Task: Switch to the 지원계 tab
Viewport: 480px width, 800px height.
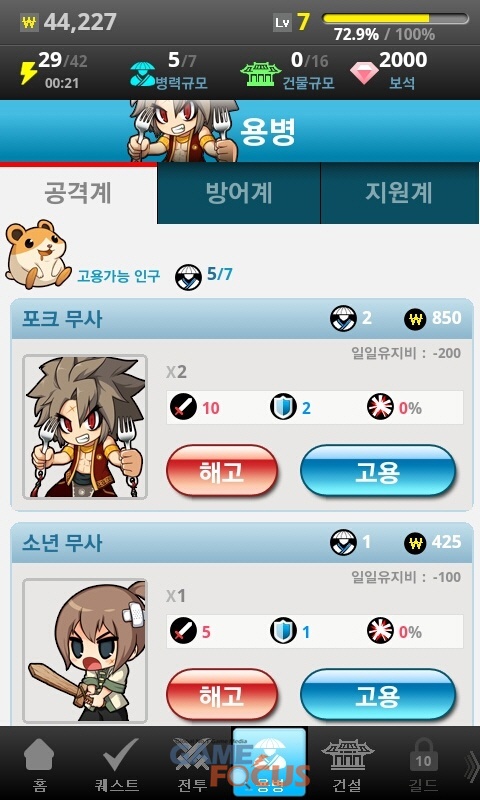Action: (399, 193)
